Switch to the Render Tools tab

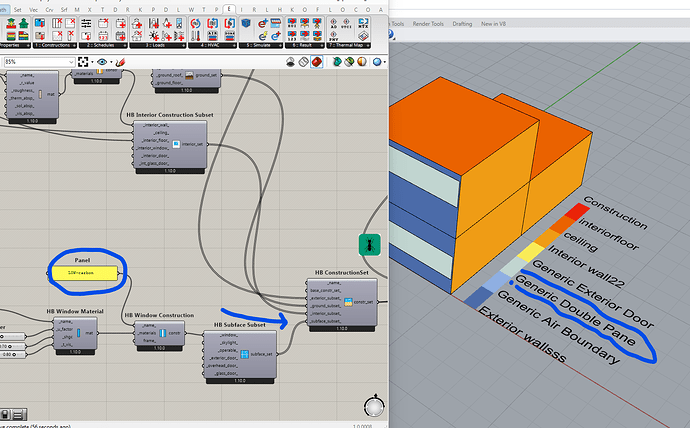point(428,24)
